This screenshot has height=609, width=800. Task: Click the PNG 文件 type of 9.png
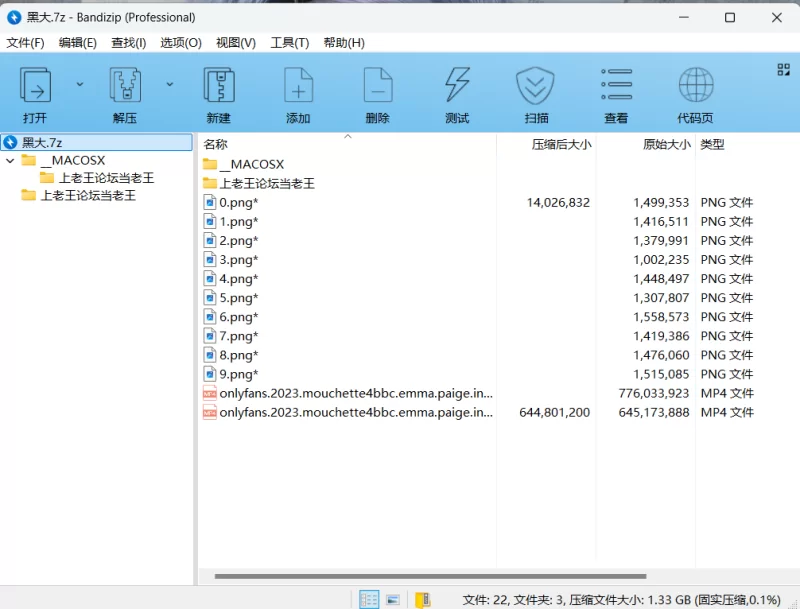tap(727, 374)
